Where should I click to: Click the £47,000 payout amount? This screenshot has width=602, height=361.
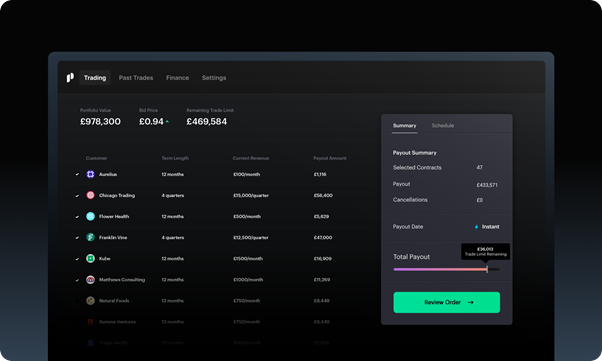click(323, 238)
